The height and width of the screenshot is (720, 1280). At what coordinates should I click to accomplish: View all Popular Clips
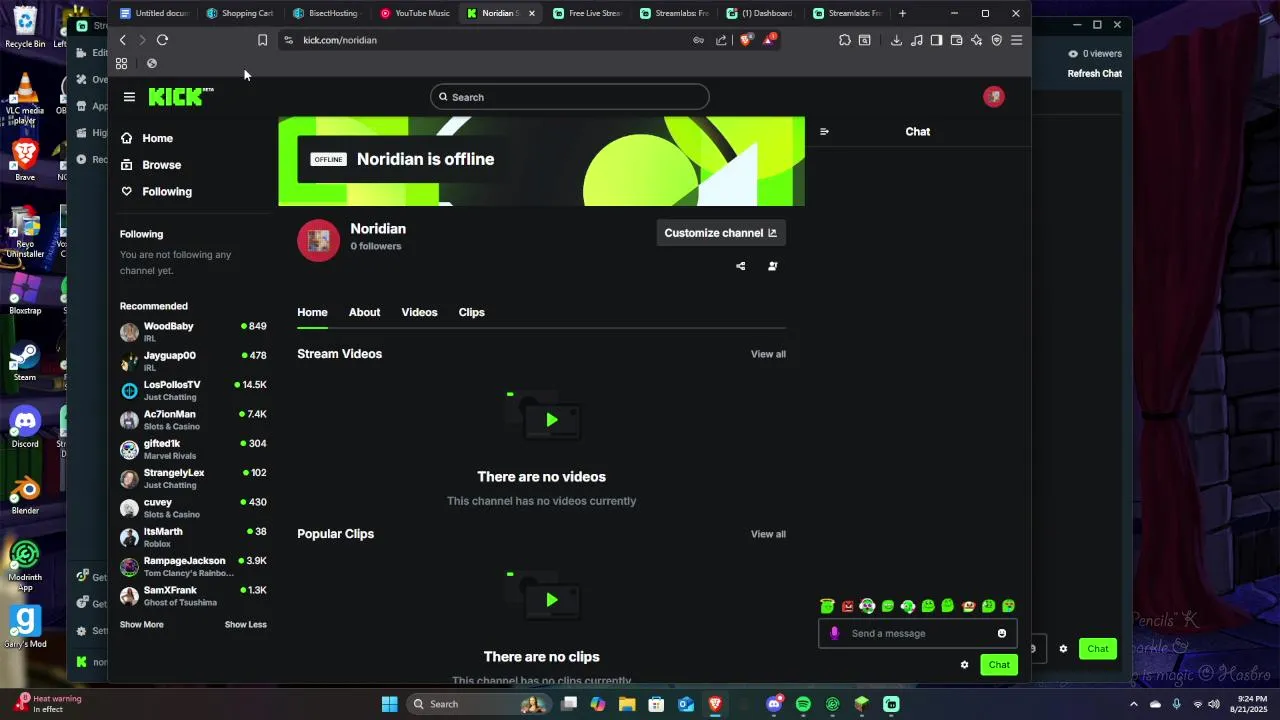768,534
